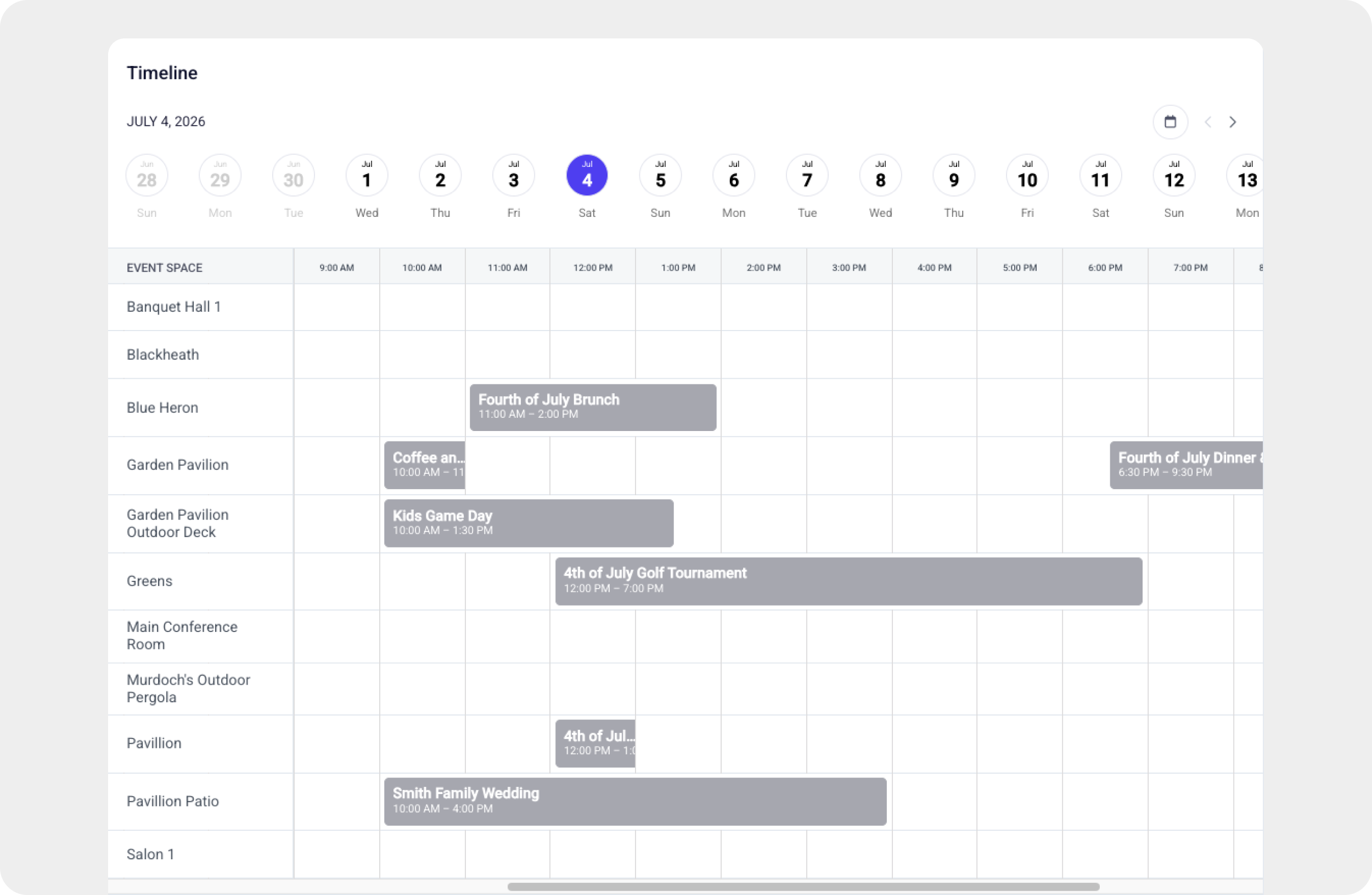1372x895 pixels.
Task: Open the 4th of July Golf Tournament
Action: click(848, 581)
